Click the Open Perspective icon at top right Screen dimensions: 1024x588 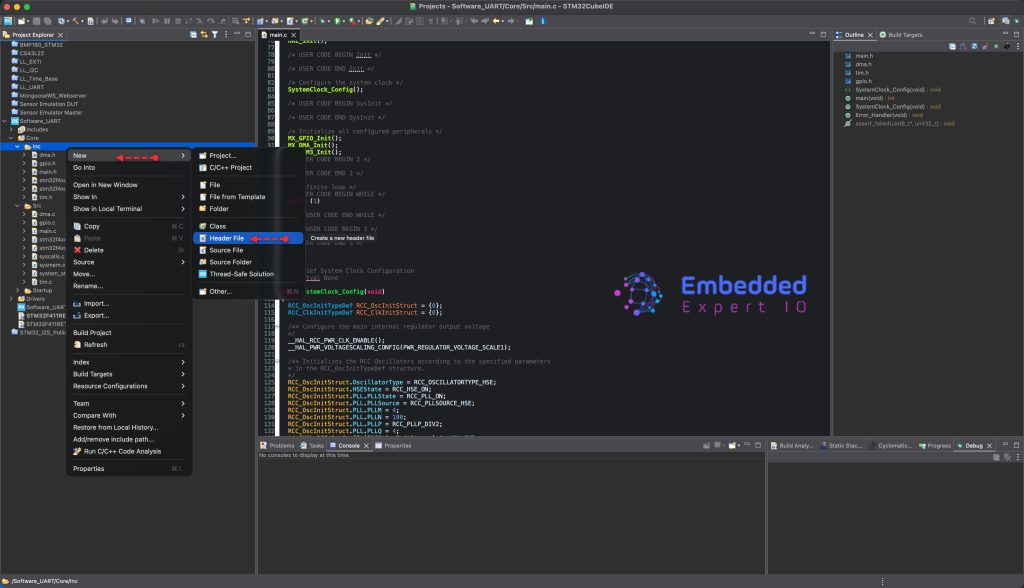991,21
